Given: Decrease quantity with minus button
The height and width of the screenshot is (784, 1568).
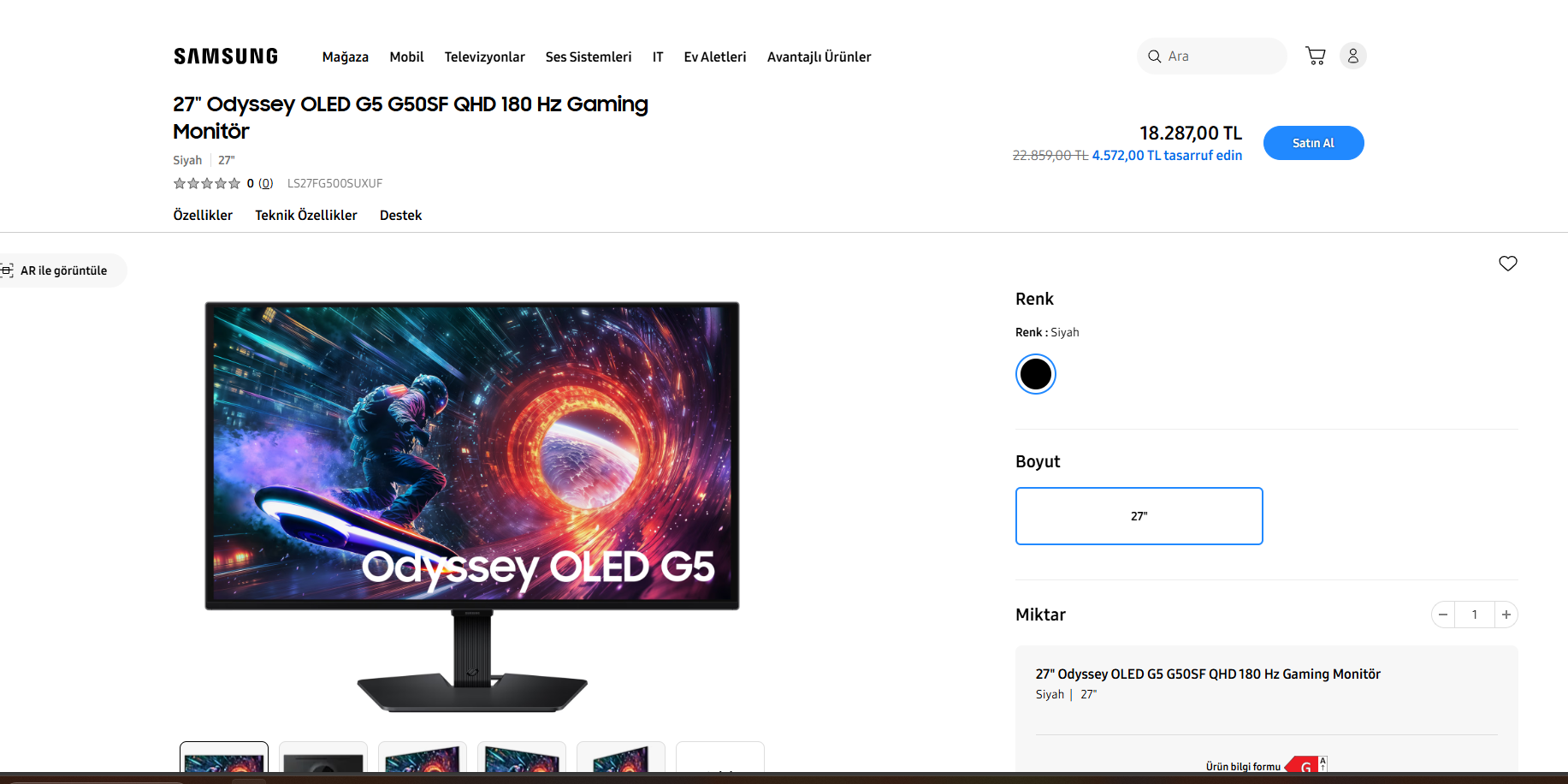Looking at the screenshot, I should click(1443, 615).
